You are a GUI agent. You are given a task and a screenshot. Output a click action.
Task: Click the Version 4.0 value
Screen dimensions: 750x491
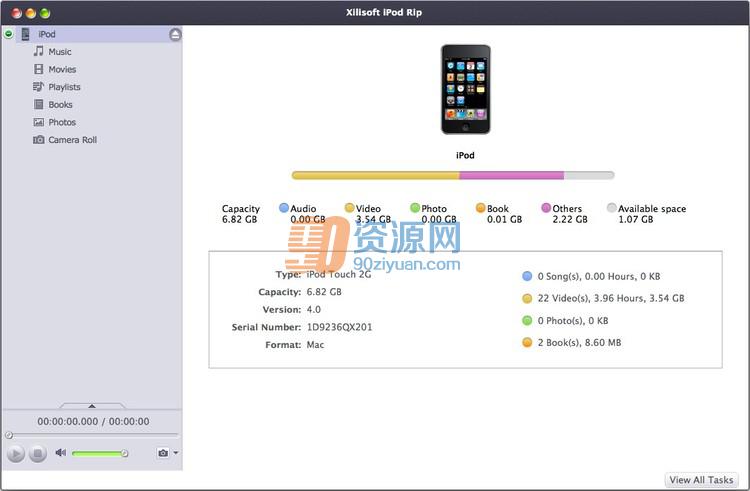[314, 310]
